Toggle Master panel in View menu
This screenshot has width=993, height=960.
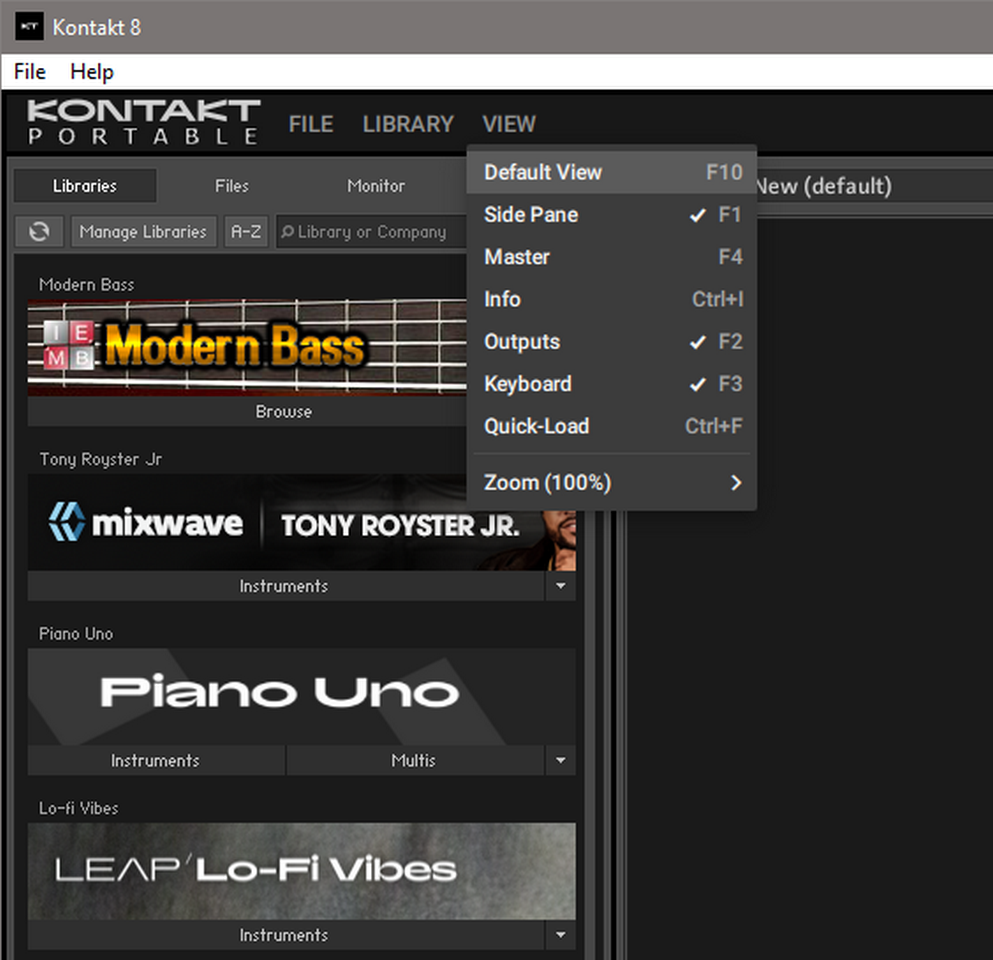[x=612, y=257]
